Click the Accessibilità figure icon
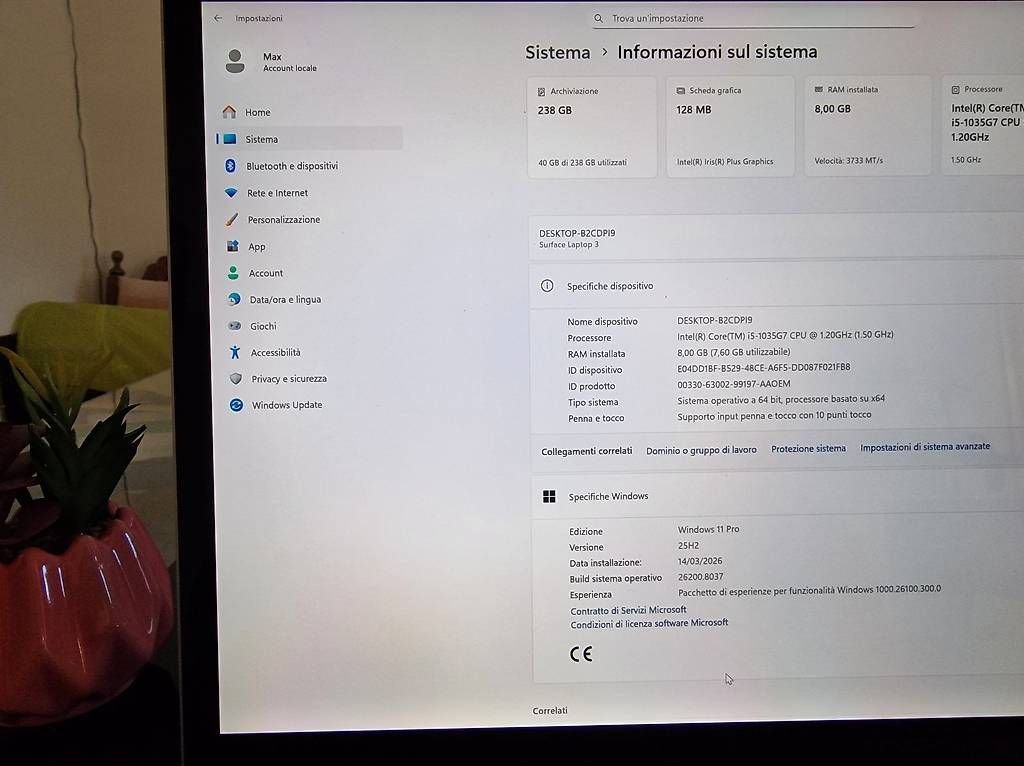1024x766 pixels. [235, 353]
